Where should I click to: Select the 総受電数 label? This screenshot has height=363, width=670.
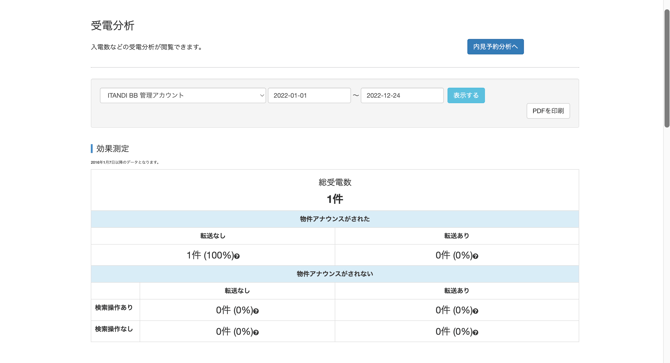click(x=335, y=182)
